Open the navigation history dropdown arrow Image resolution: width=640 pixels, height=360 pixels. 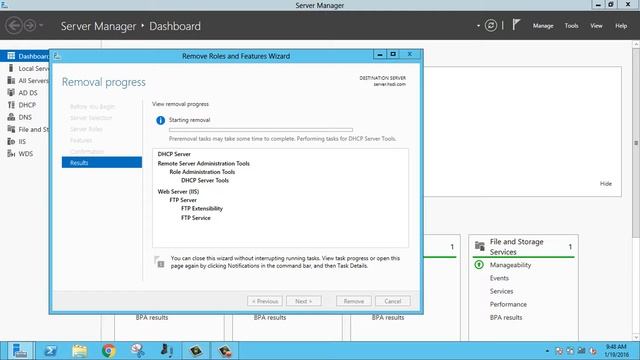click(x=41, y=26)
